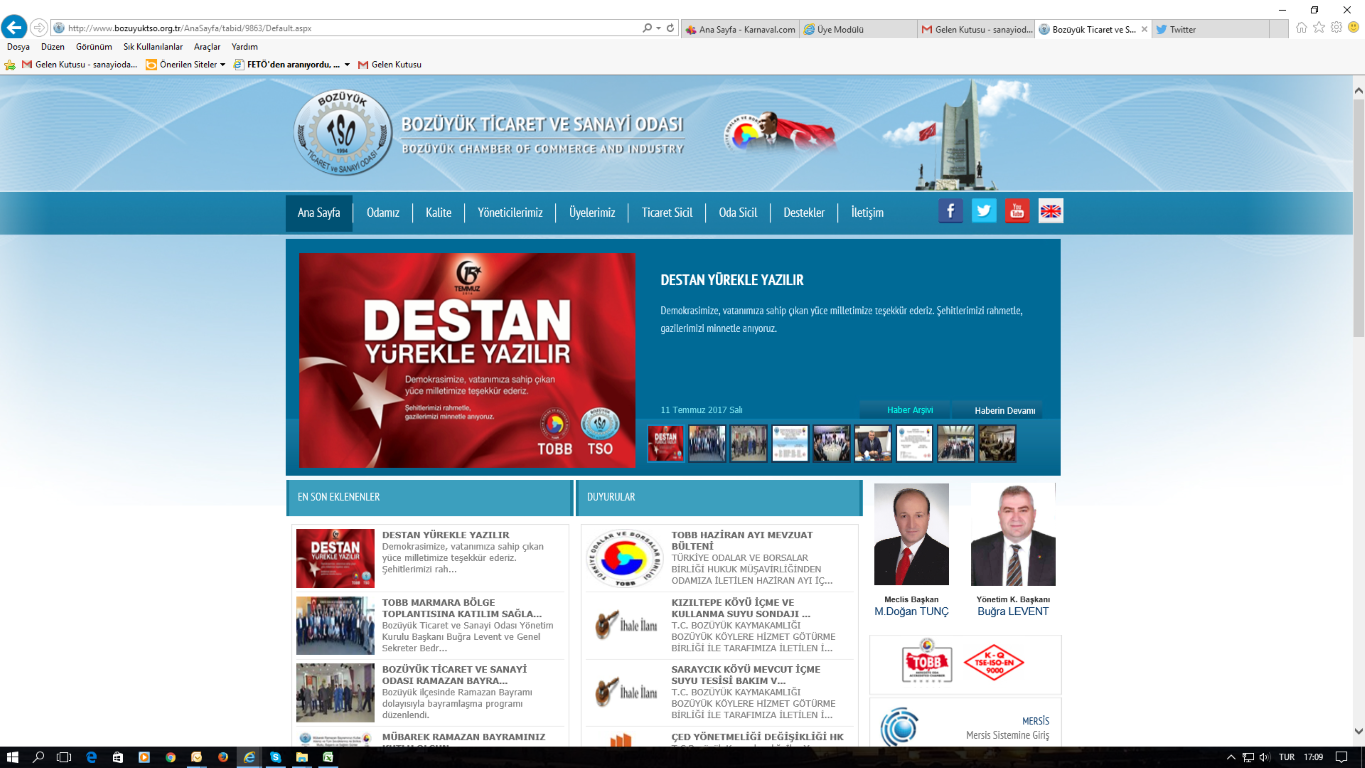Open Ticaret Sicil navigation item
Image resolution: width=1365 pixels, height=768 pixels.
click(667, 213)
